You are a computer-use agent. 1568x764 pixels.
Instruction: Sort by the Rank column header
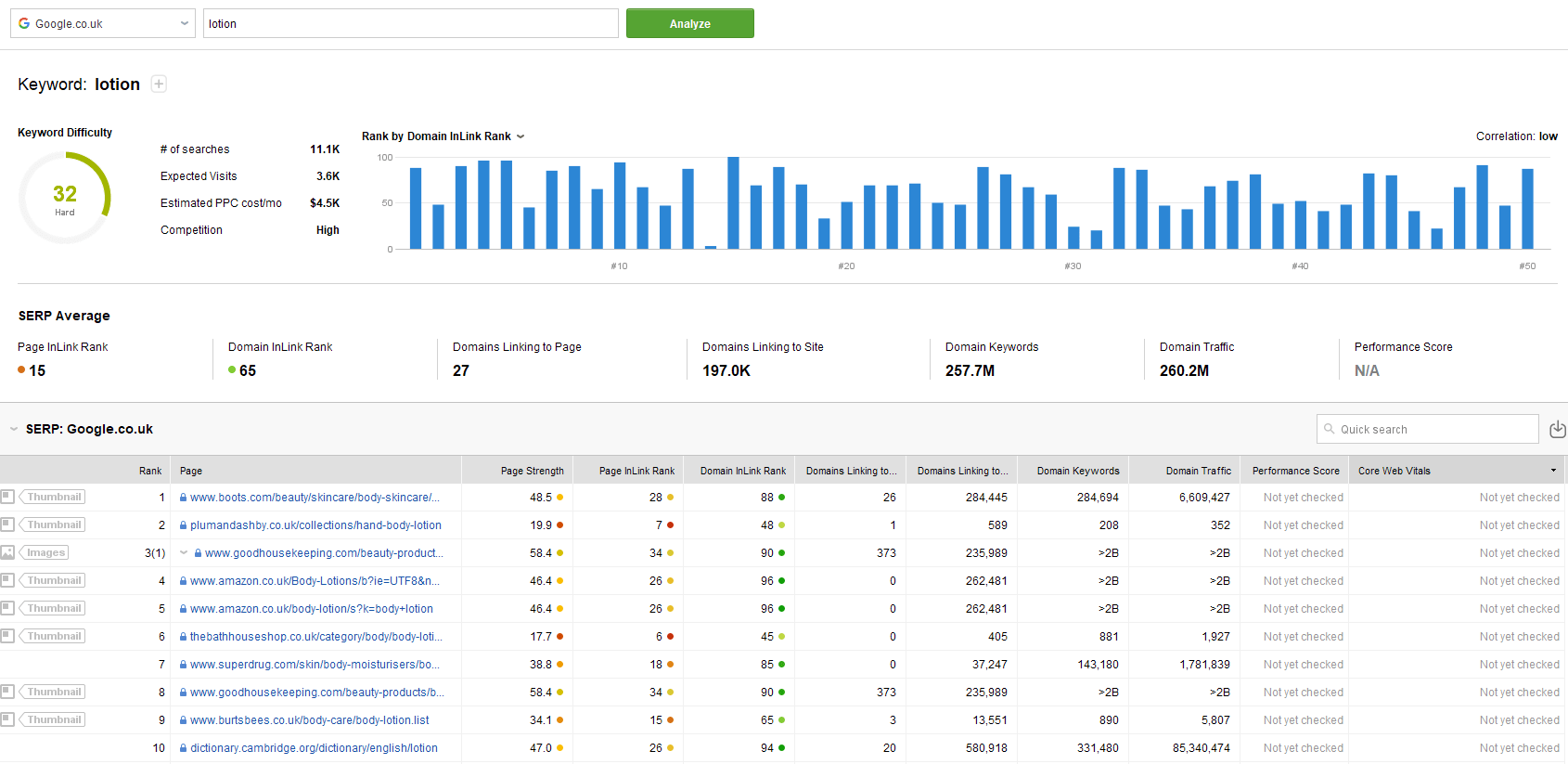tap(150, 471)
